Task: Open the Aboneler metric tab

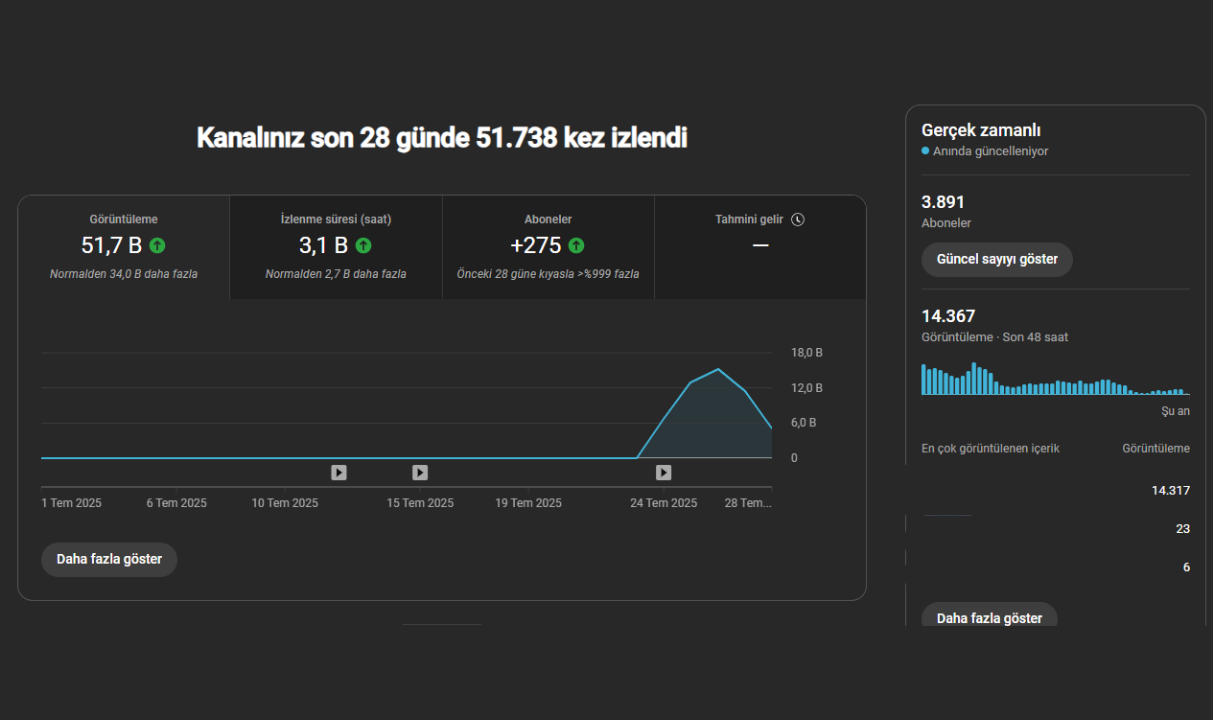Action: (x=548, y=247)
